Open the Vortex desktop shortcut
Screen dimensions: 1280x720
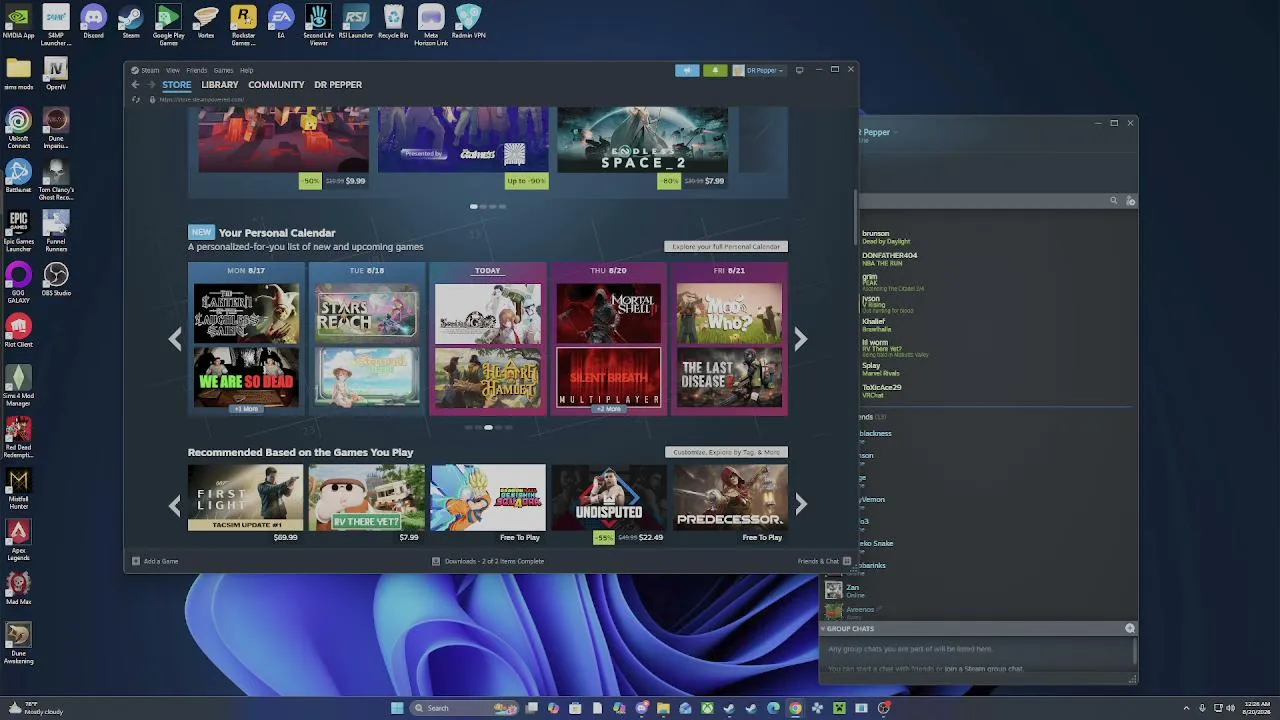point(206,22)
